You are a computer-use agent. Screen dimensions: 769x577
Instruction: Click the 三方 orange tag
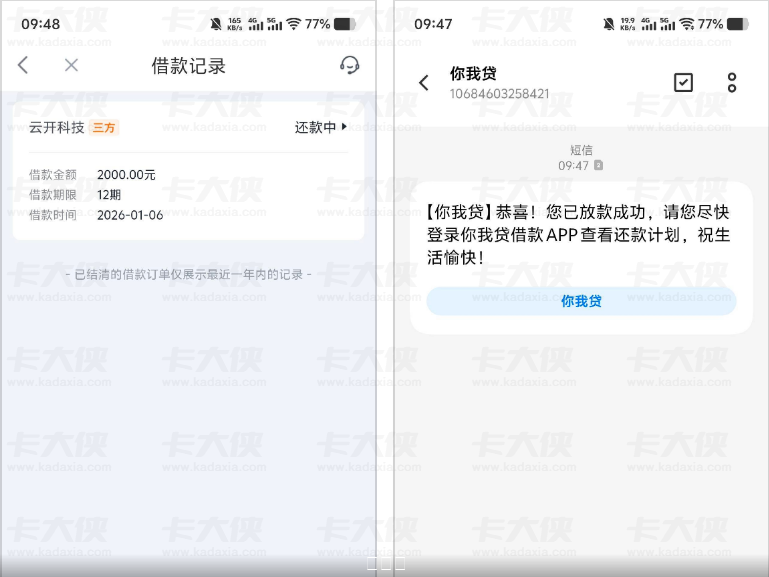pyautogui.click(x=104, y=128)
